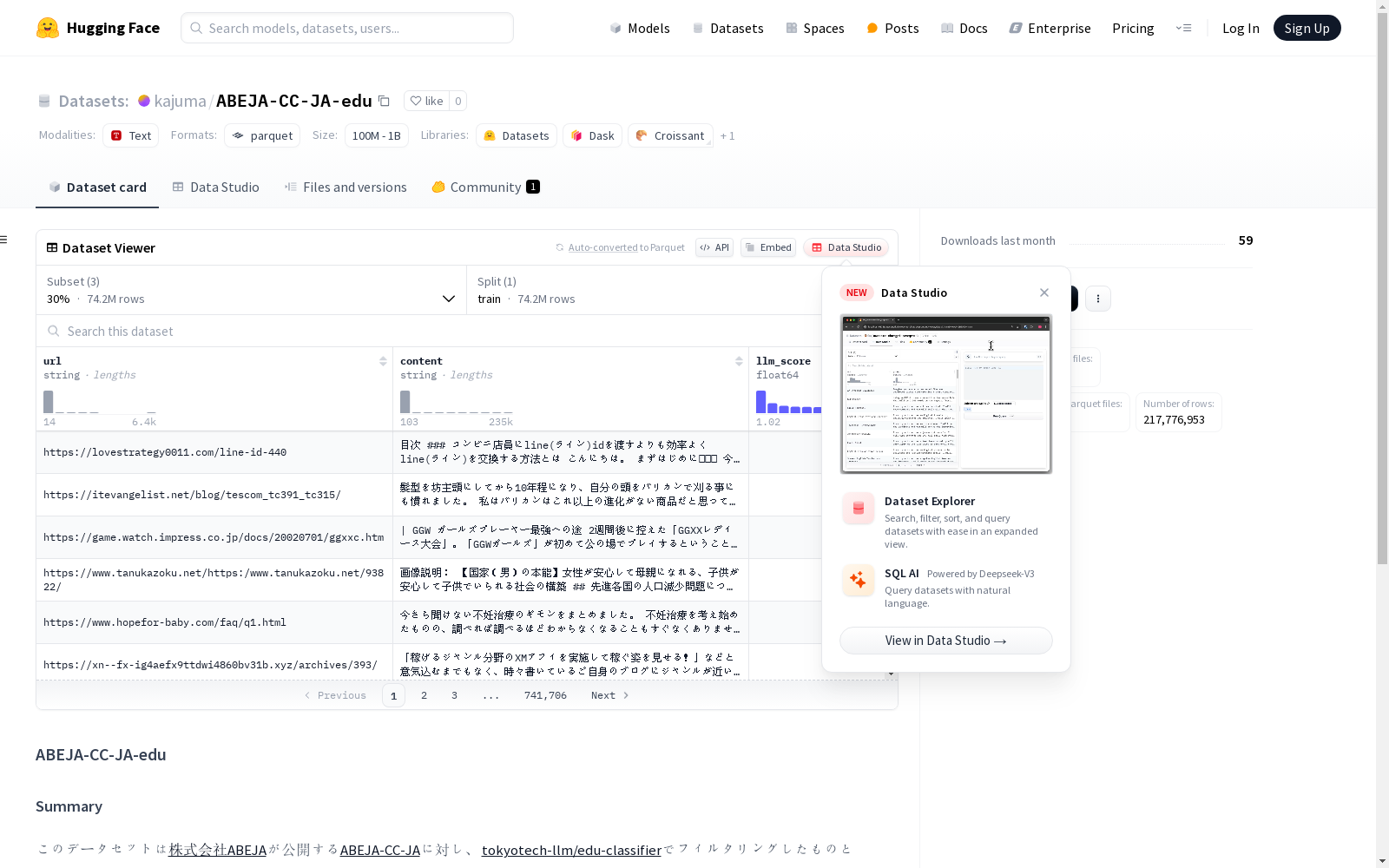Expand the Subset dropdown

click(252, 290)
